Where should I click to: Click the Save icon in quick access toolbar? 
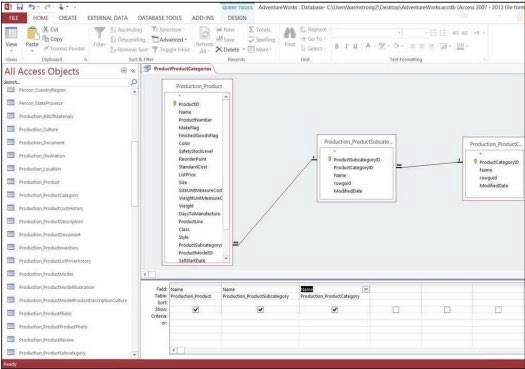(x=20, y=7)
